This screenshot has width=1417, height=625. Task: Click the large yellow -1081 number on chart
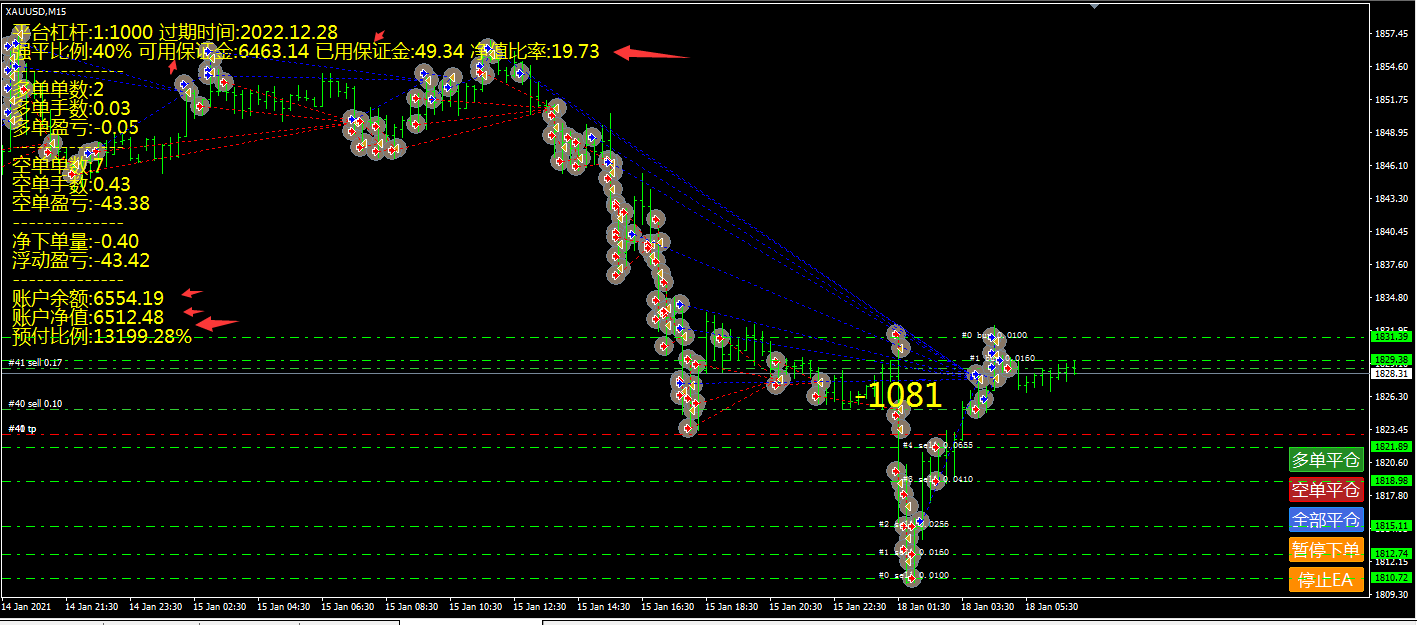(898, 396)
